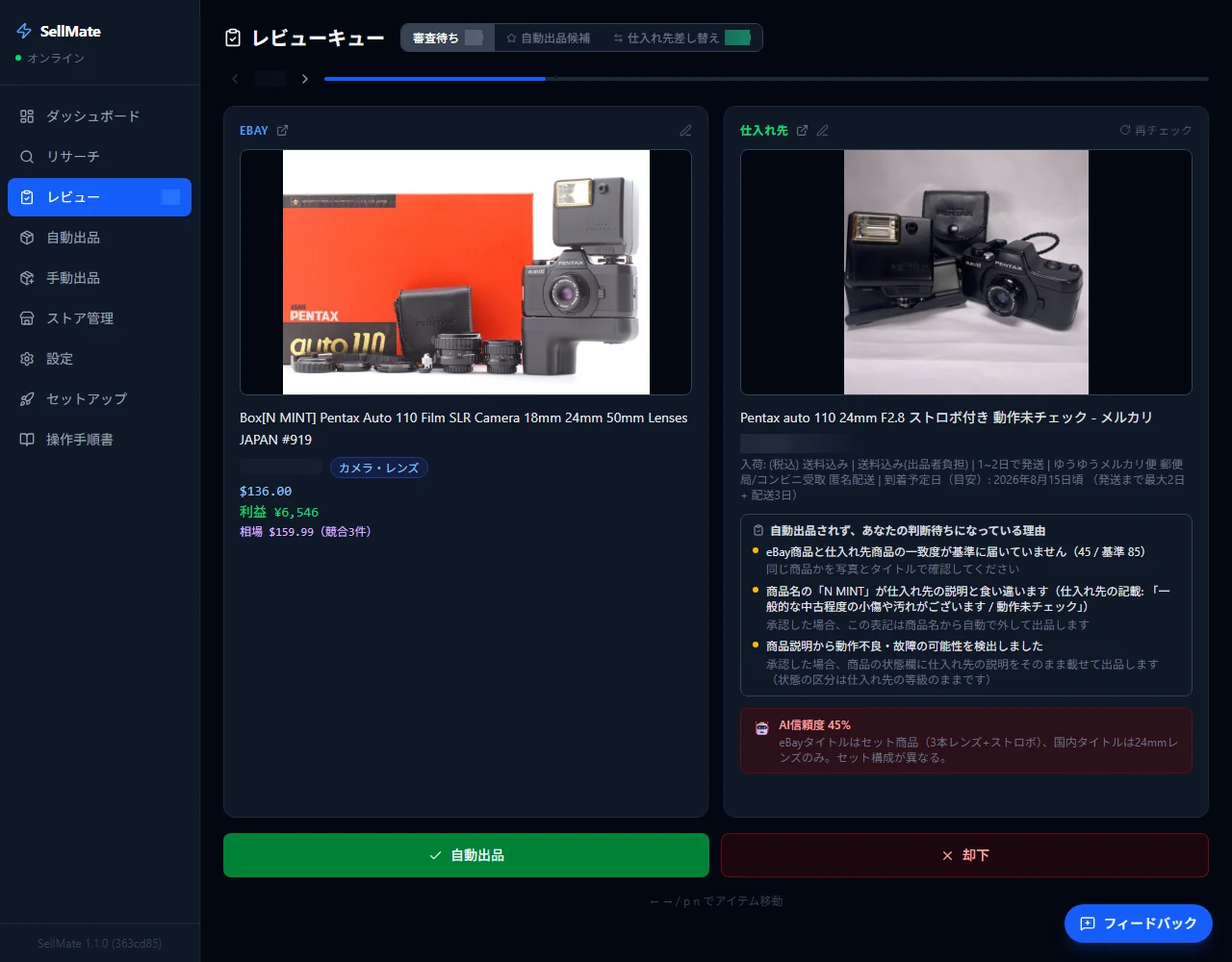This screenshot has width=1232, height=962.
Task: Click the pencil edit icon on eBay card
Action: pos(685,131)
